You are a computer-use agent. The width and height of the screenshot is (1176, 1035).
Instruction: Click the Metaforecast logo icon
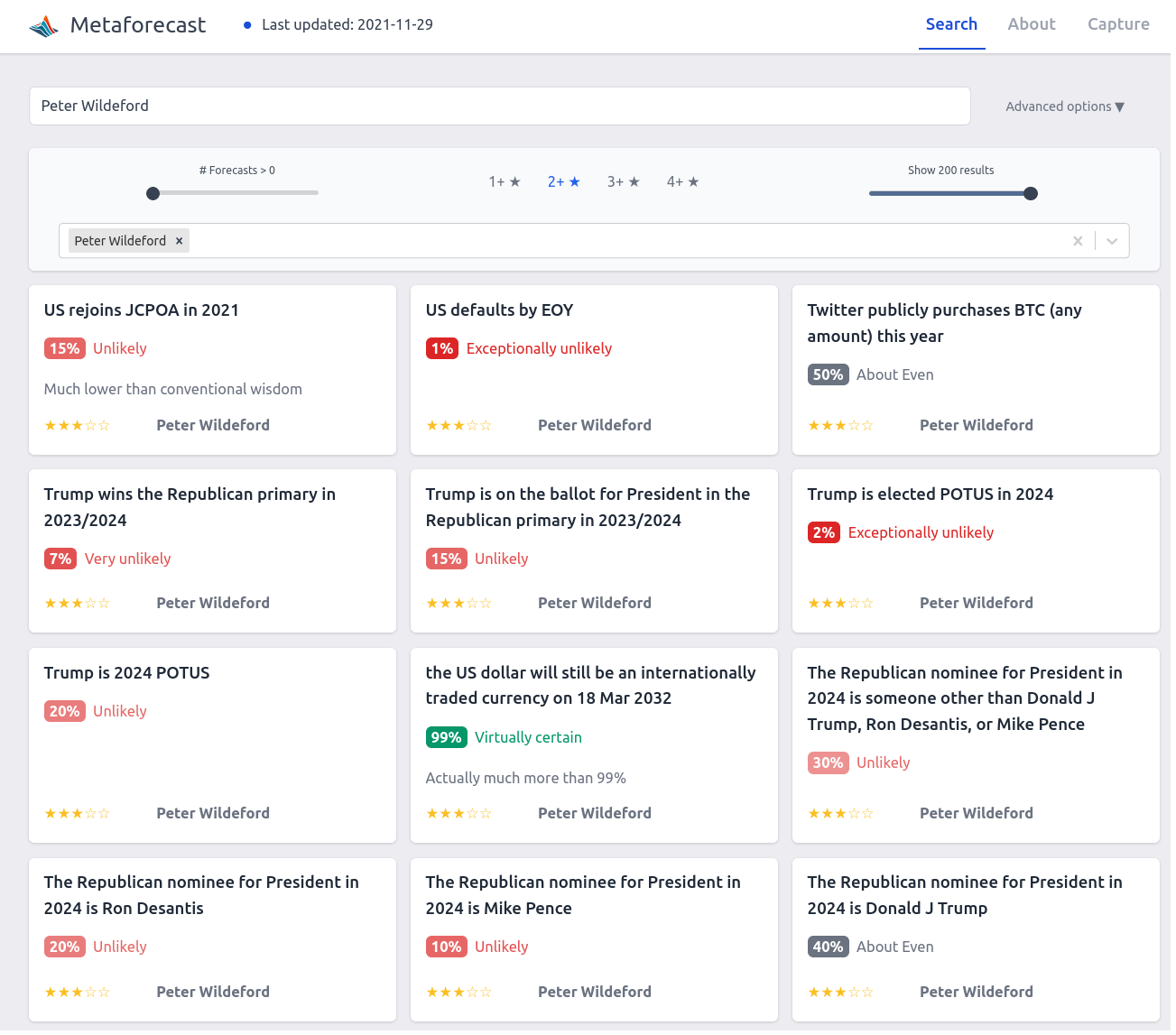tap(43, 26)
